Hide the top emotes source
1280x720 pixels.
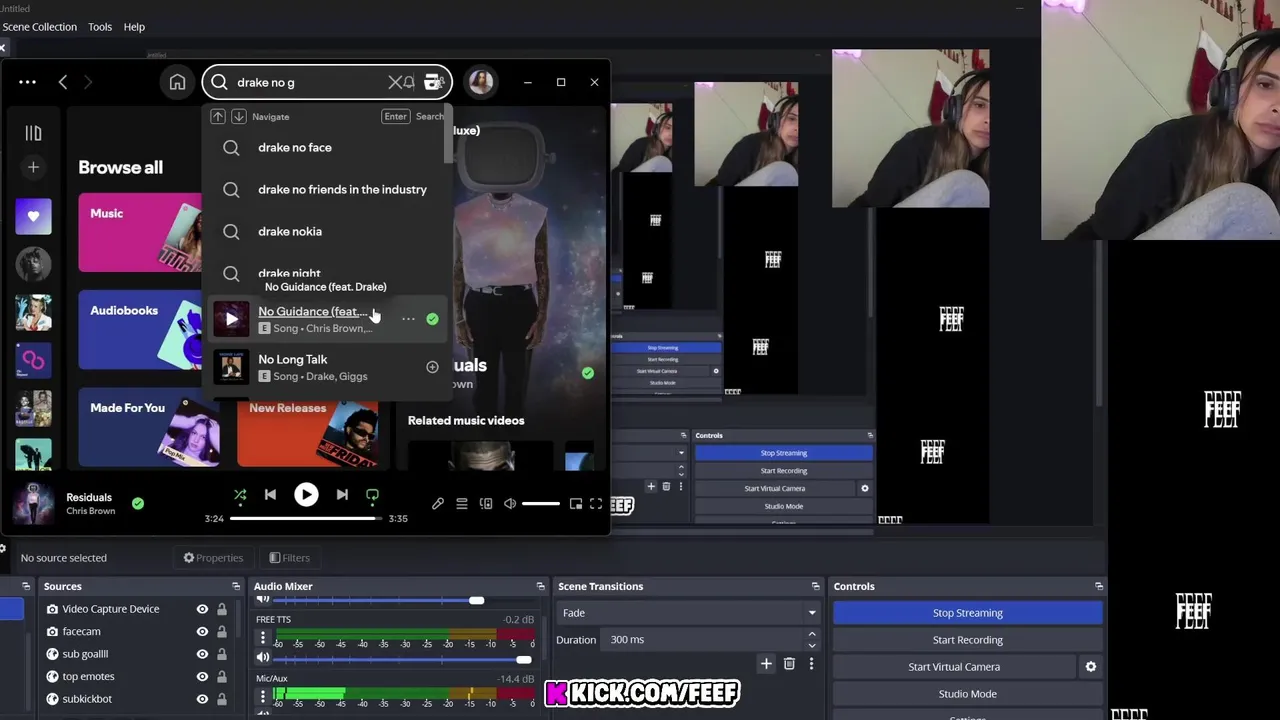point(202,677)
